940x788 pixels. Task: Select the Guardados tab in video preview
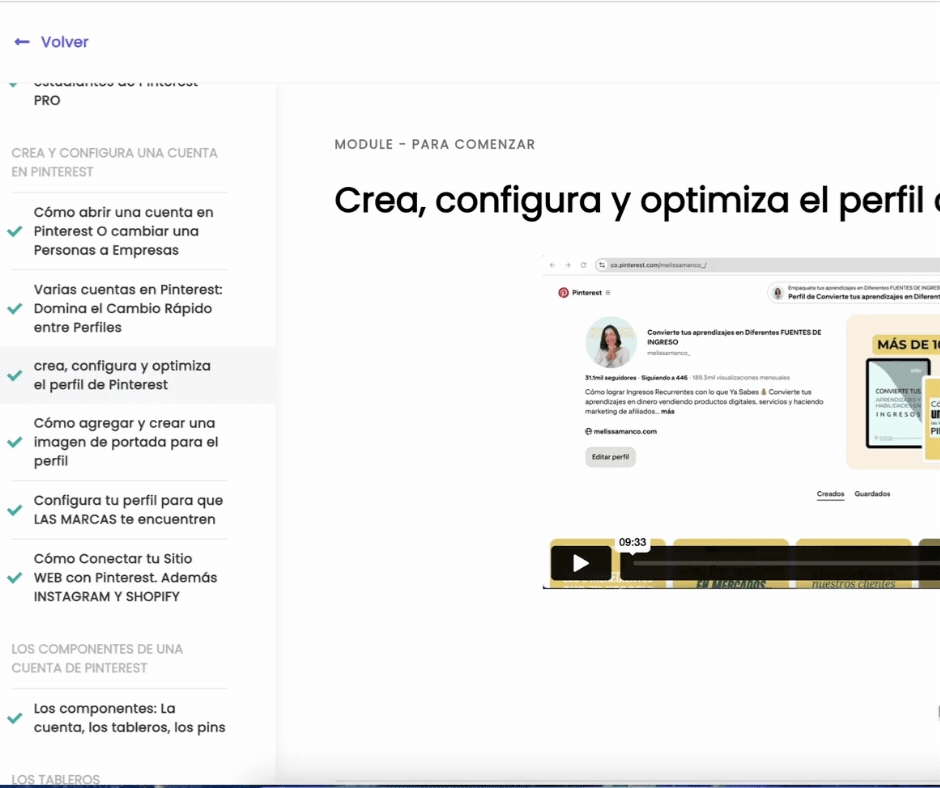872,494
